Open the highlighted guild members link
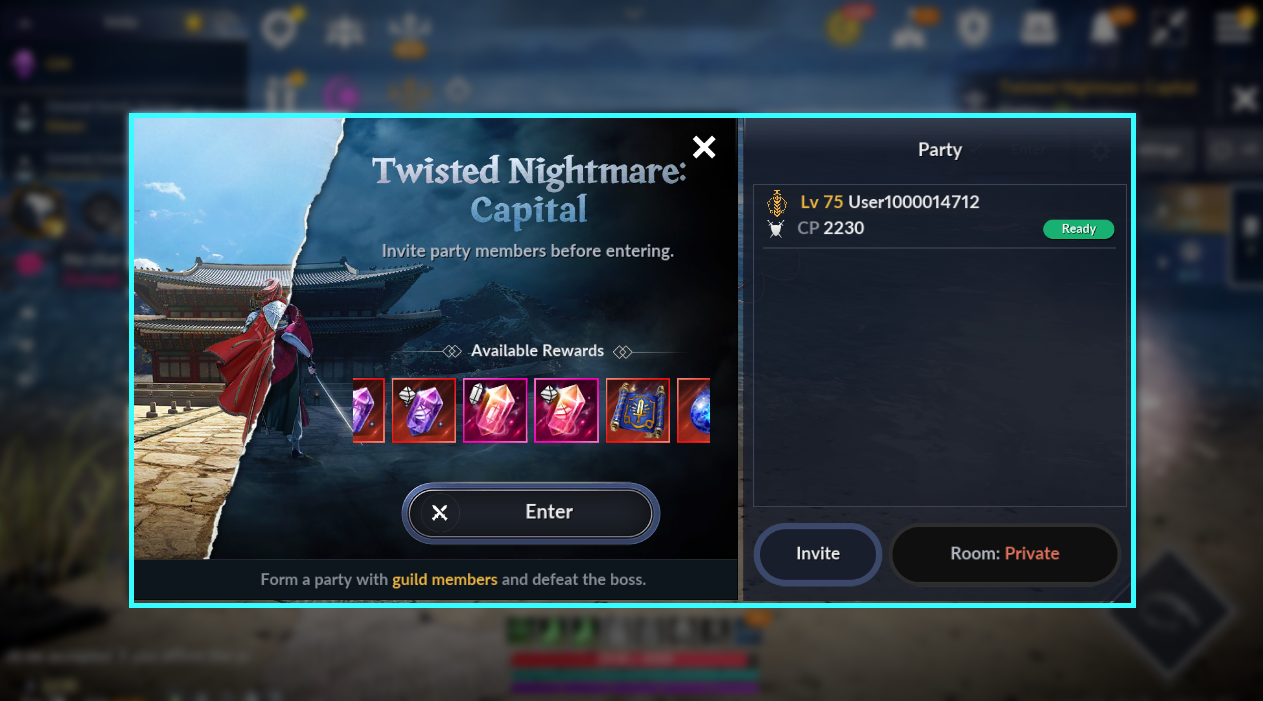The width and height of the screenshot is (1263, 701). point(445,579)
